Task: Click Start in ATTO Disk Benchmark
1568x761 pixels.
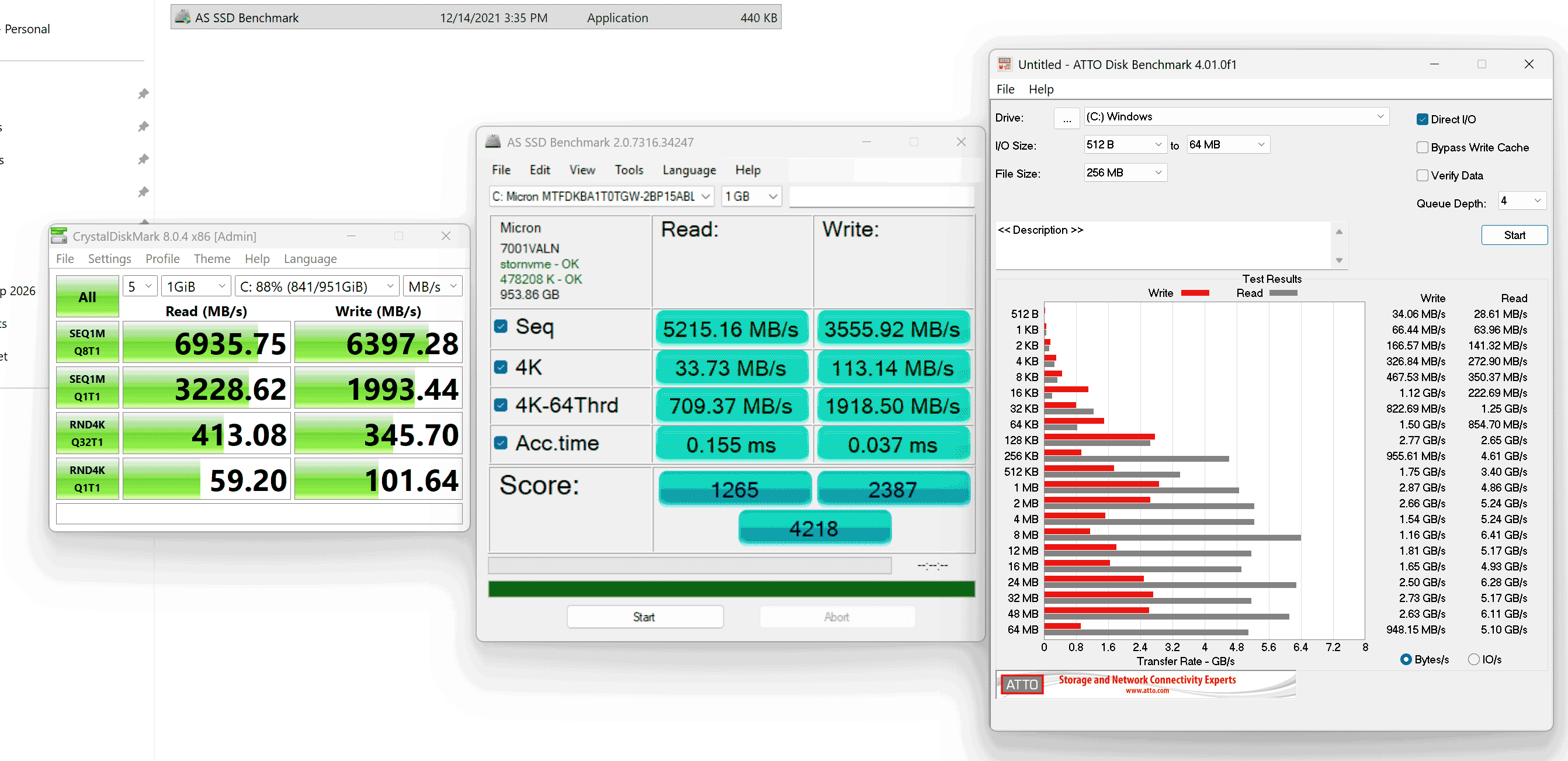Action: 1514,235
